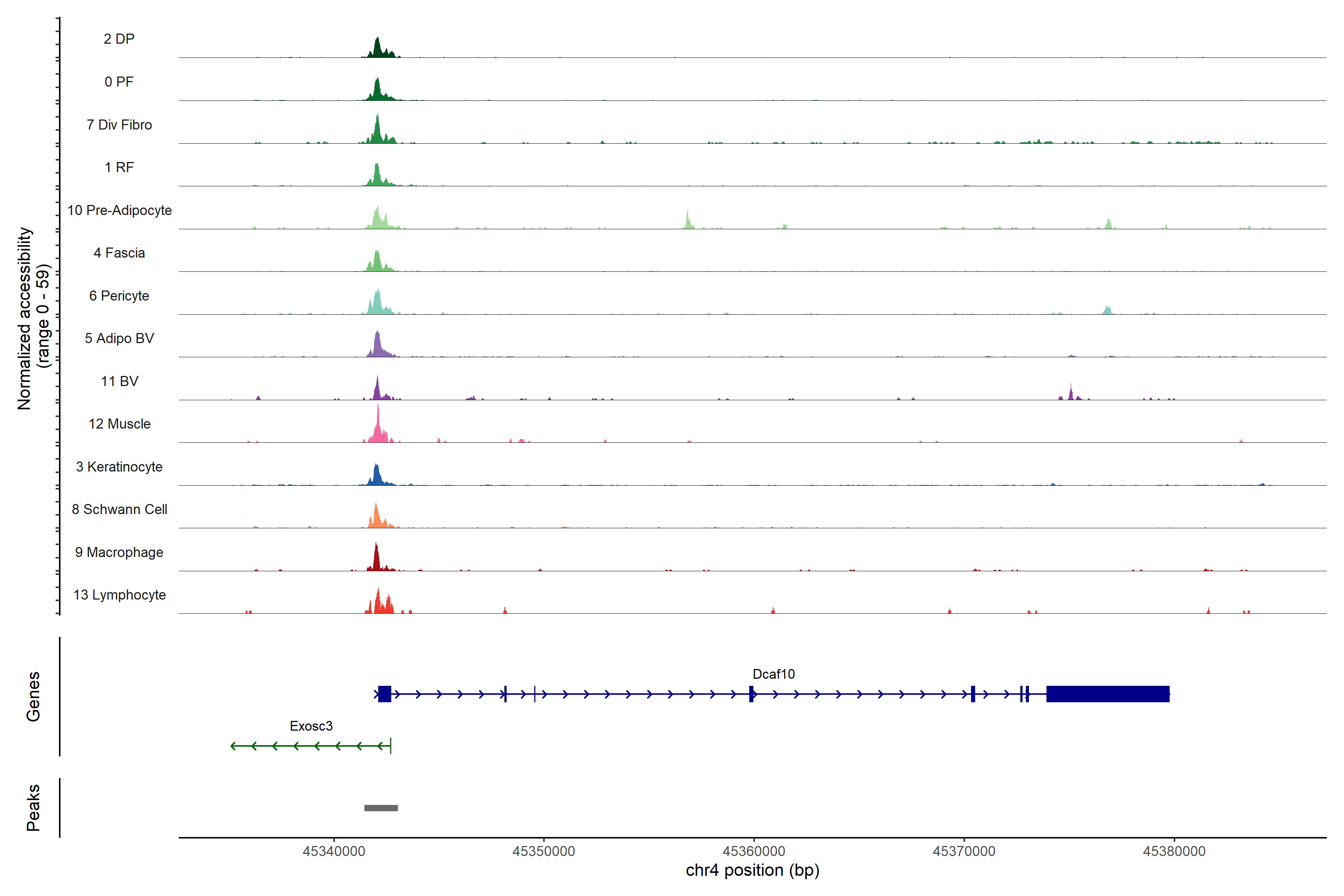Click the Exosc3 gene label

pos(311,726)
